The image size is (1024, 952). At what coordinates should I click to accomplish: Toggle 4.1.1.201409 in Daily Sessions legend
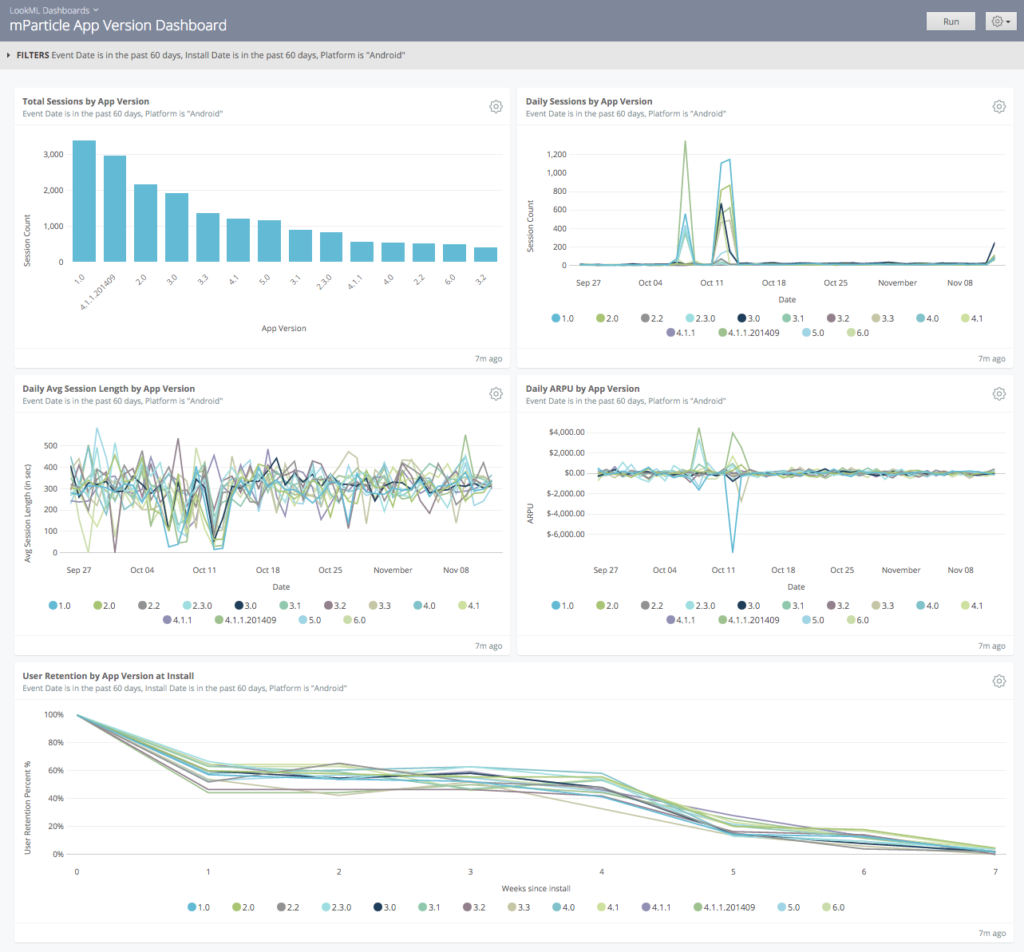[748, 333]
